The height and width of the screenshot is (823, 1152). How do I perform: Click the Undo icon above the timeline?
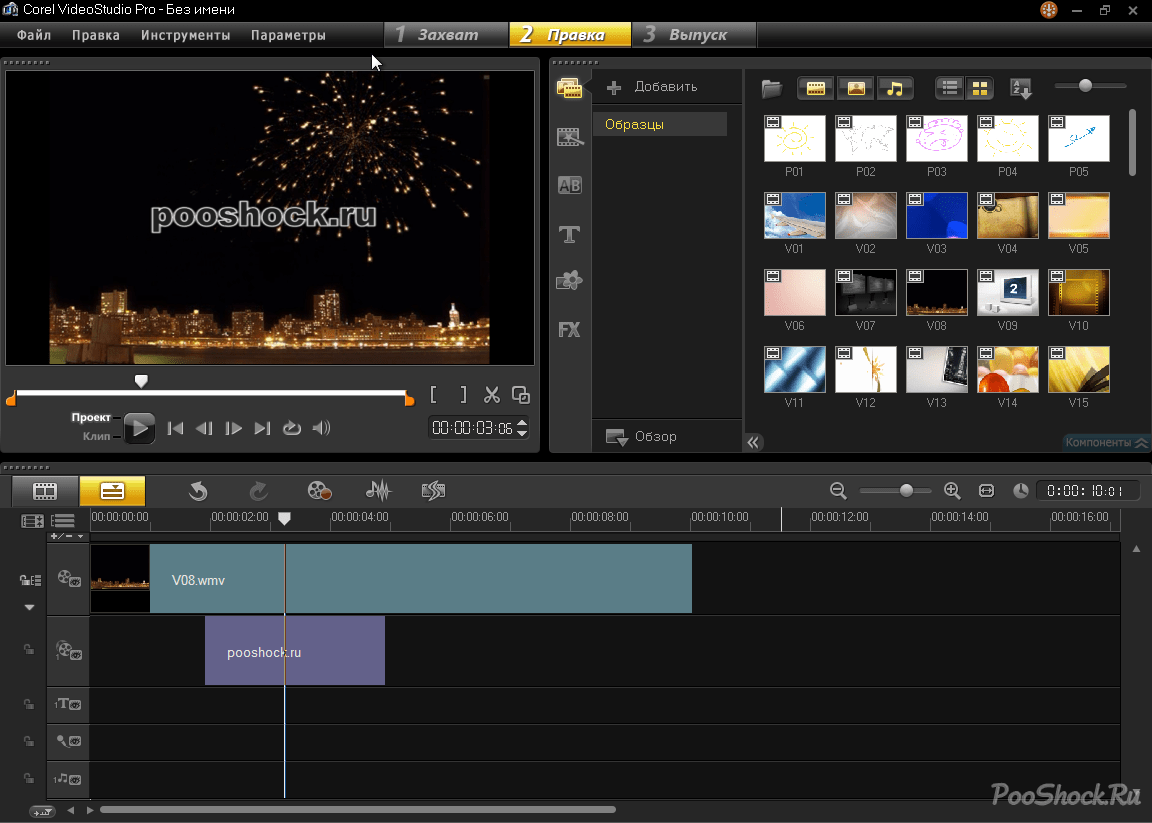(198, 490)
